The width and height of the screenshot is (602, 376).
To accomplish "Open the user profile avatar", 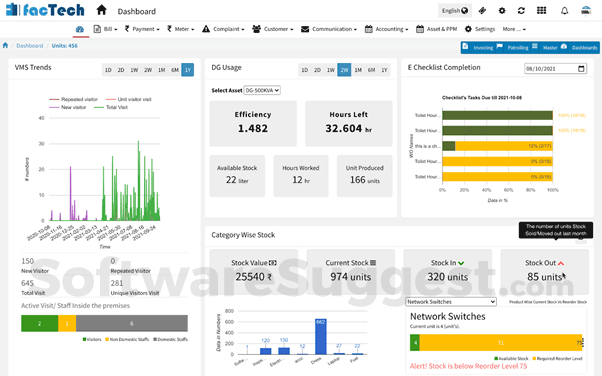I will click(x=586, y=11).
